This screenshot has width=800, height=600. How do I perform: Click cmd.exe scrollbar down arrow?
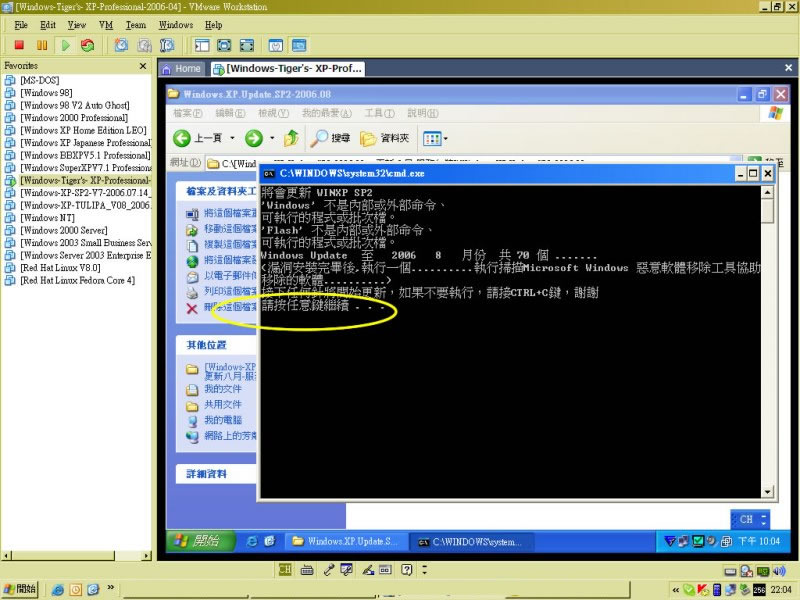767,492
